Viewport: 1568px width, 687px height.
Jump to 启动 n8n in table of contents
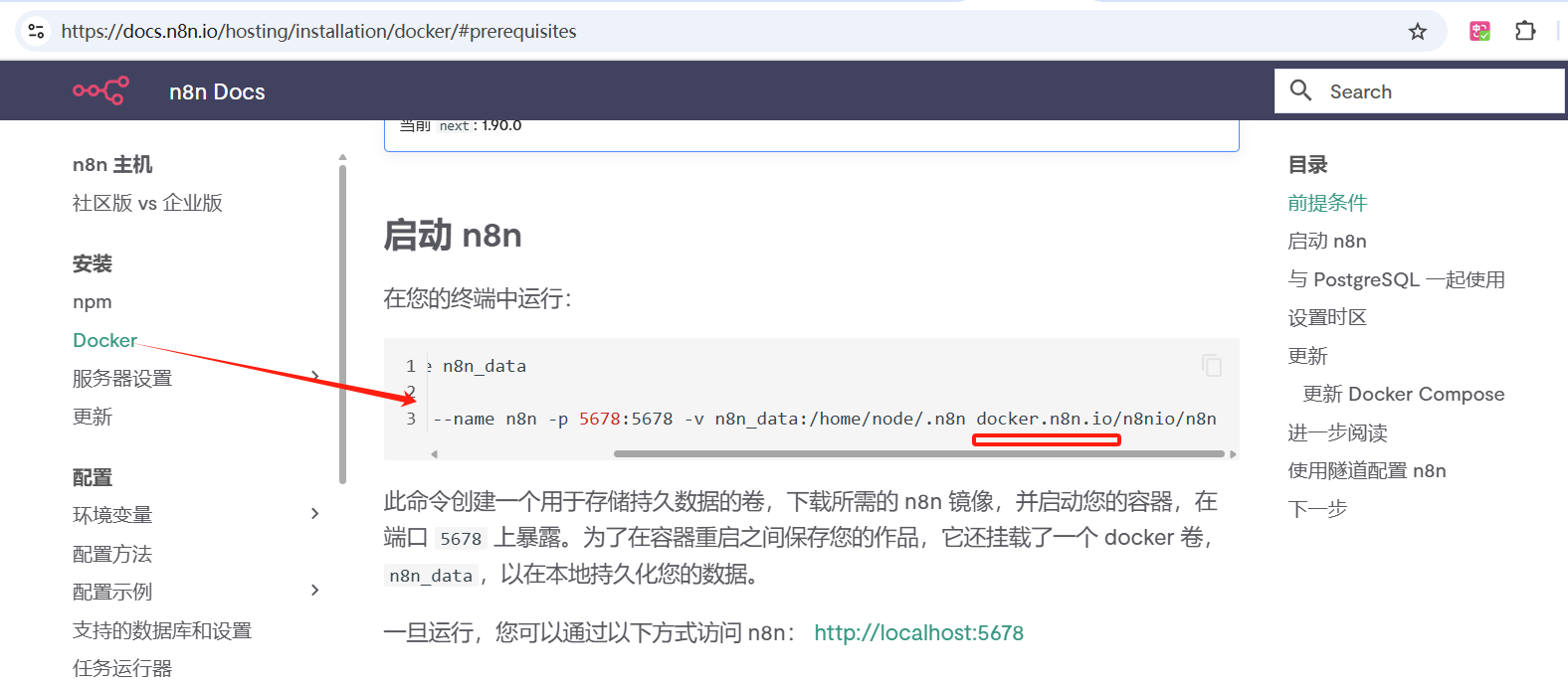click(x=1327, y=241)
